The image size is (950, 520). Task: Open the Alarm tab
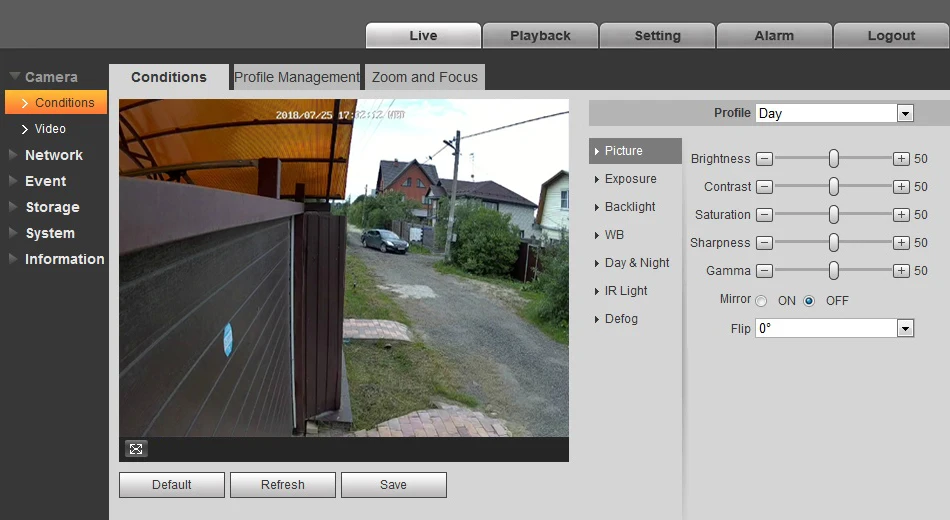pyautogui.click(x=774, y=36)
